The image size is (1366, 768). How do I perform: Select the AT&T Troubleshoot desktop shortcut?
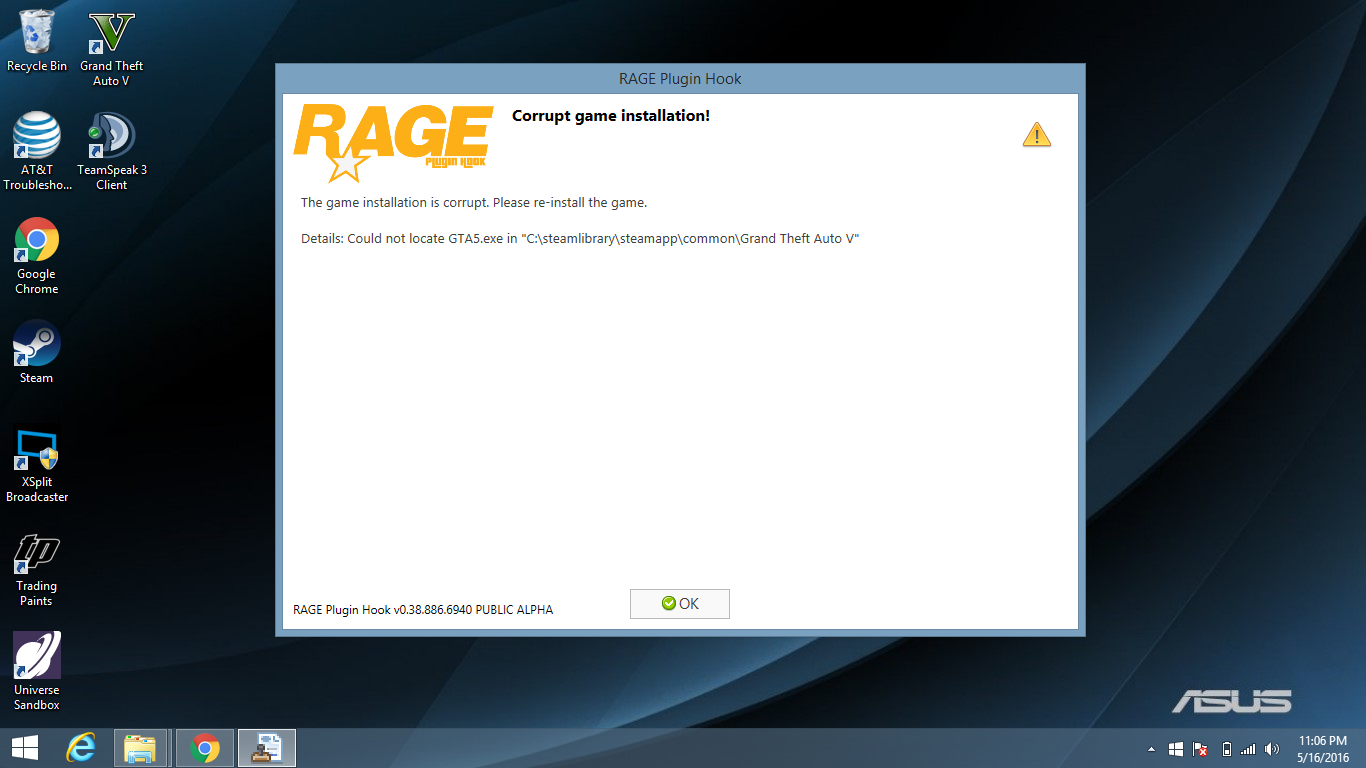click(37, 152)
